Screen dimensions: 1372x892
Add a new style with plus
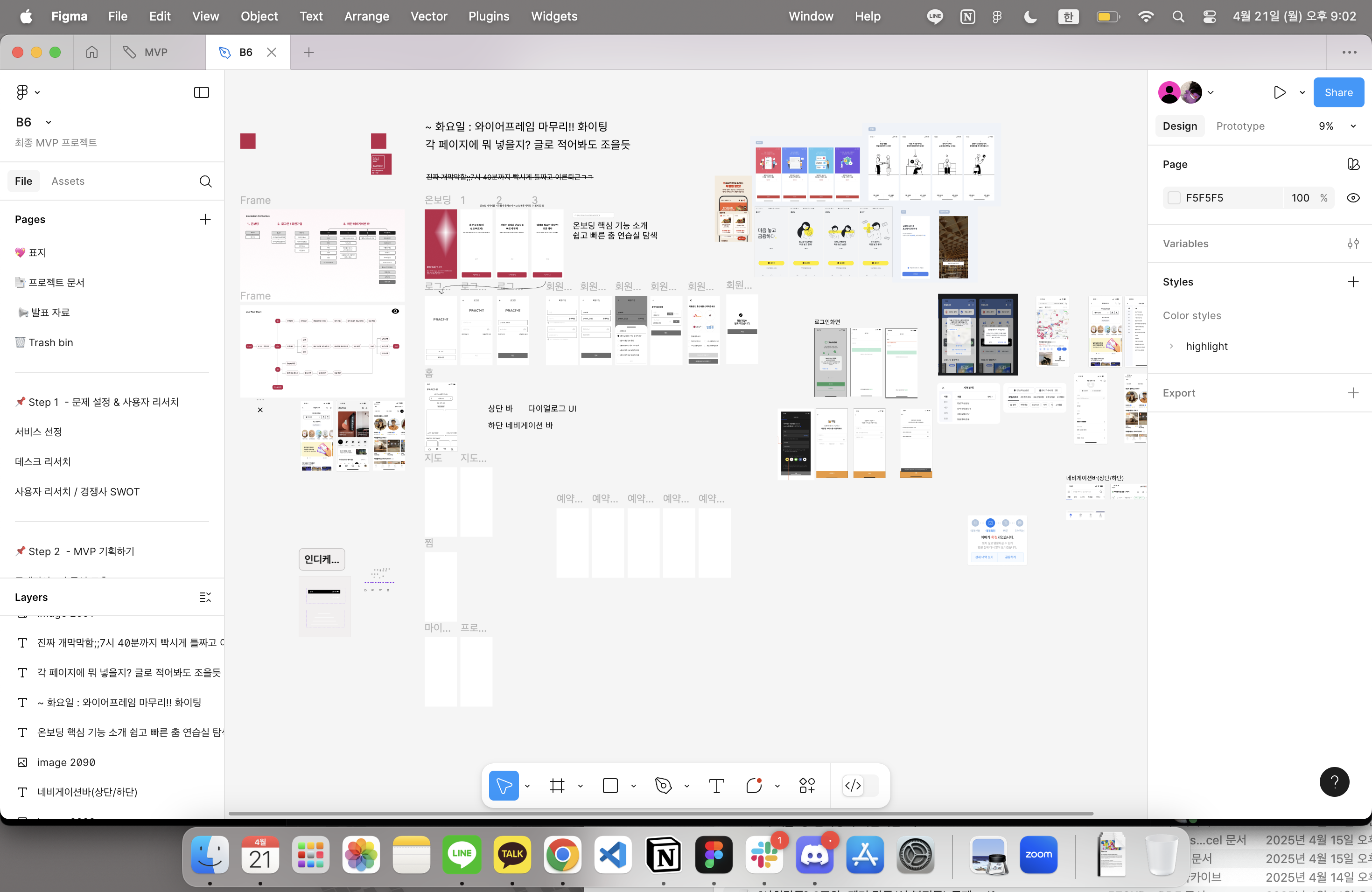pos(1352,282)
